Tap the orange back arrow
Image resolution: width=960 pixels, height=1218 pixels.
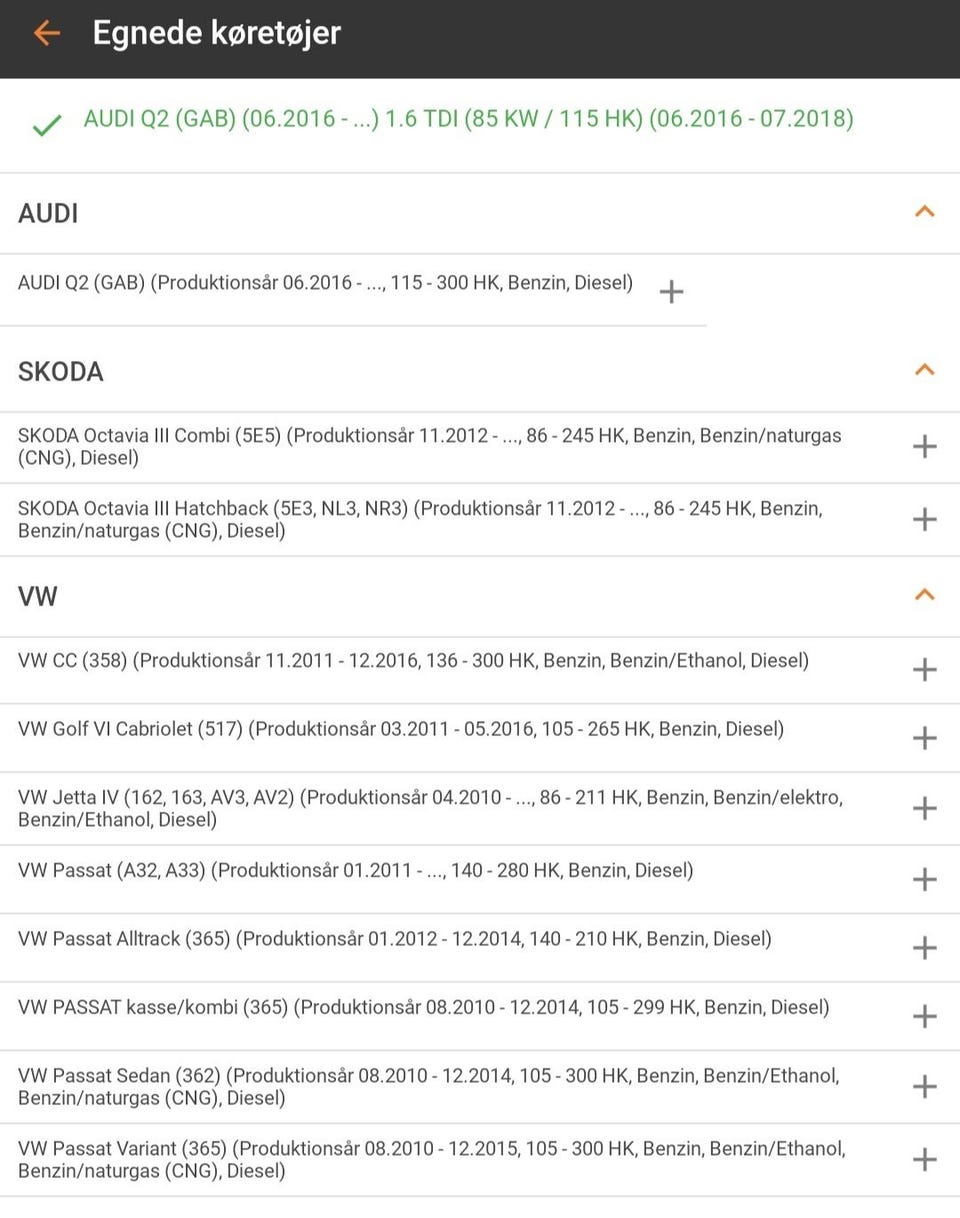[x=46, y=33]
